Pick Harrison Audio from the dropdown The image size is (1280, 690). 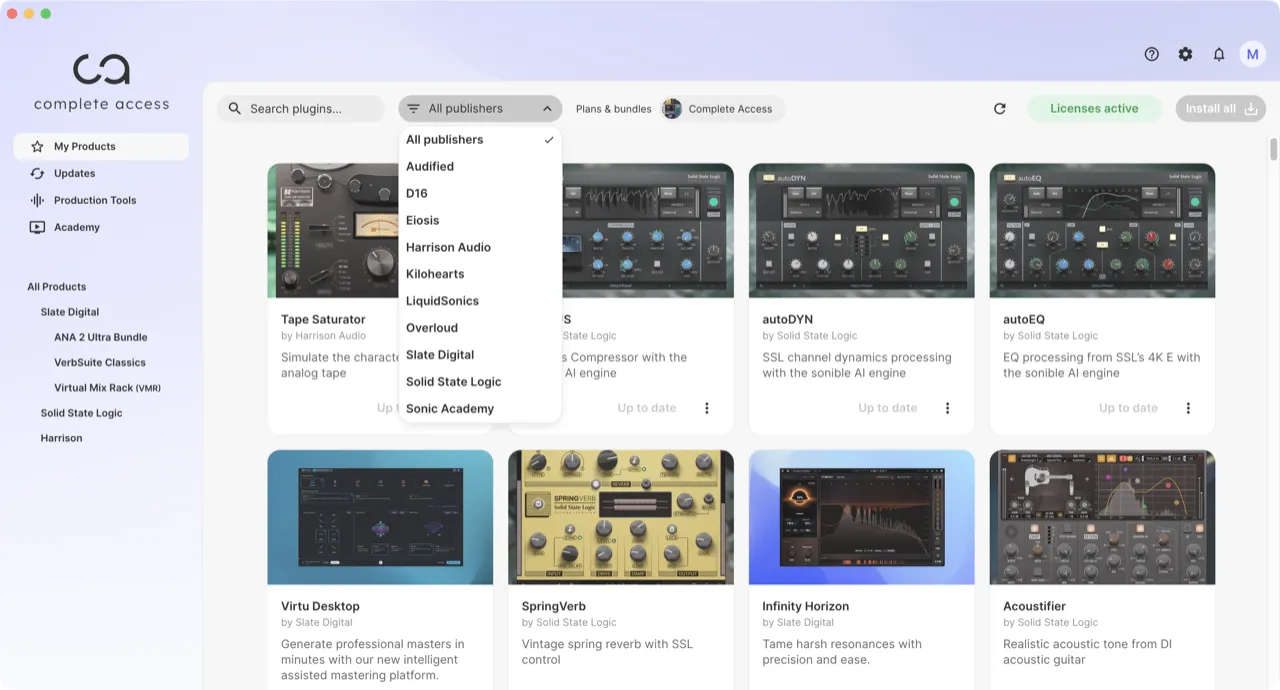448,247
